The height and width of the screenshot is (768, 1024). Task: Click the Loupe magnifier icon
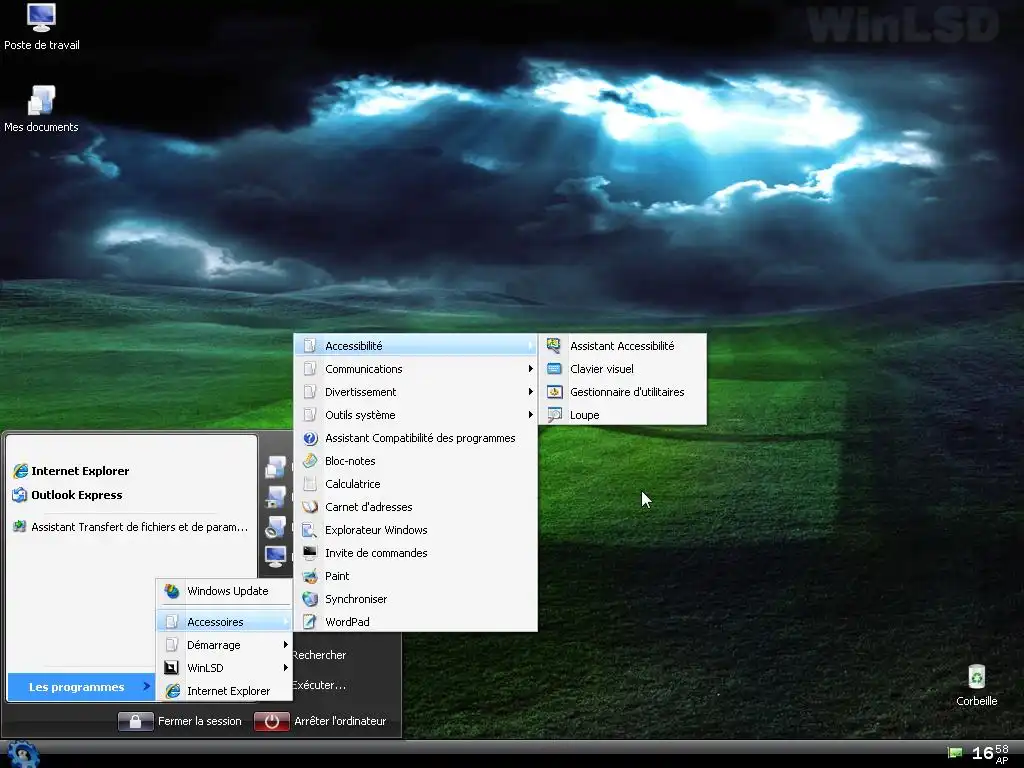554,415
